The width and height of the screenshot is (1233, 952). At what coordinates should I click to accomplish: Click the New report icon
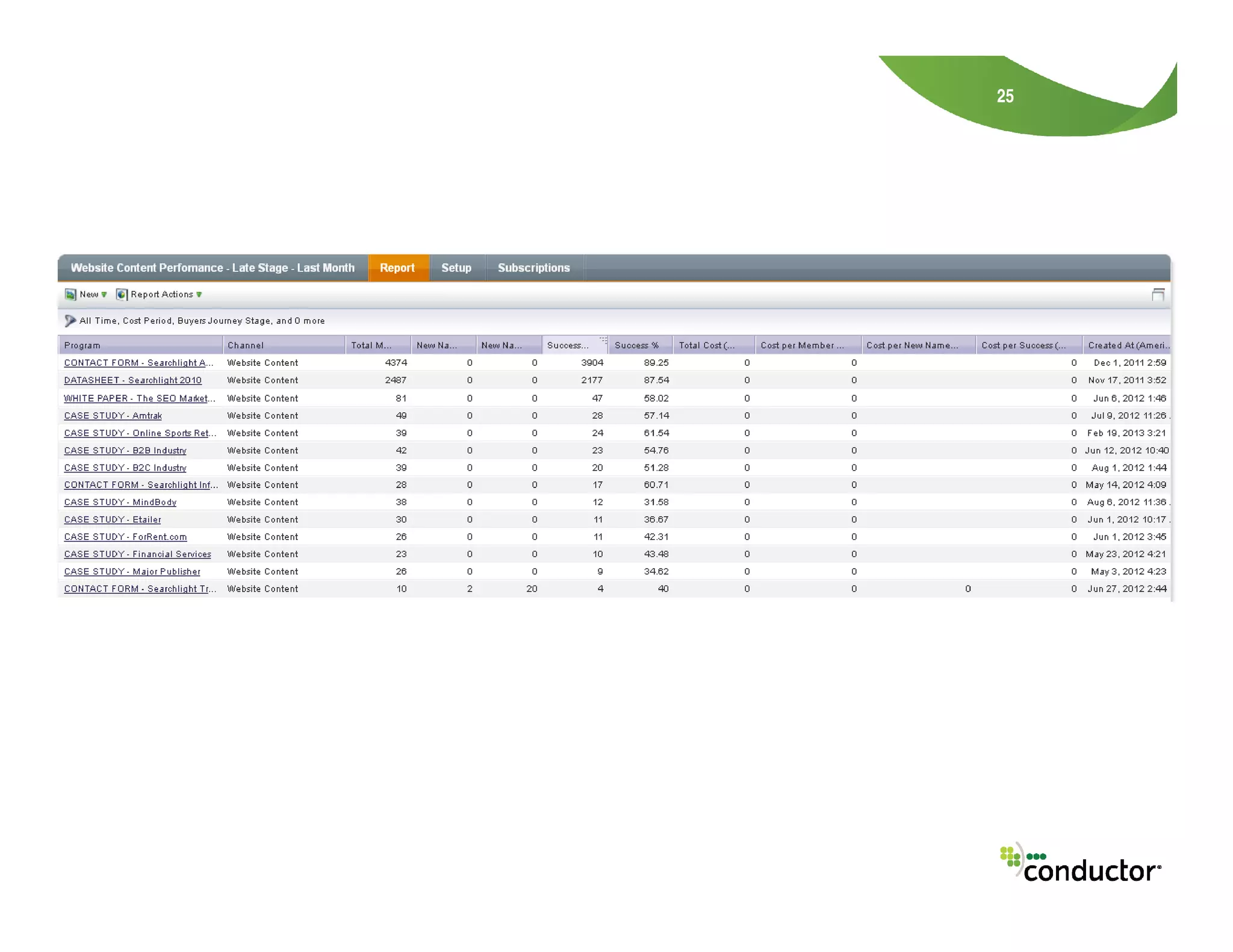click(70, 294)
